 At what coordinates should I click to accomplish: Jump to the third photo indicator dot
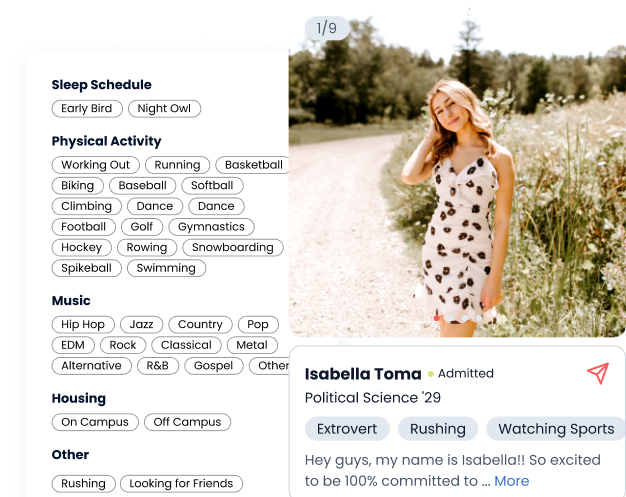coord(465,318)
